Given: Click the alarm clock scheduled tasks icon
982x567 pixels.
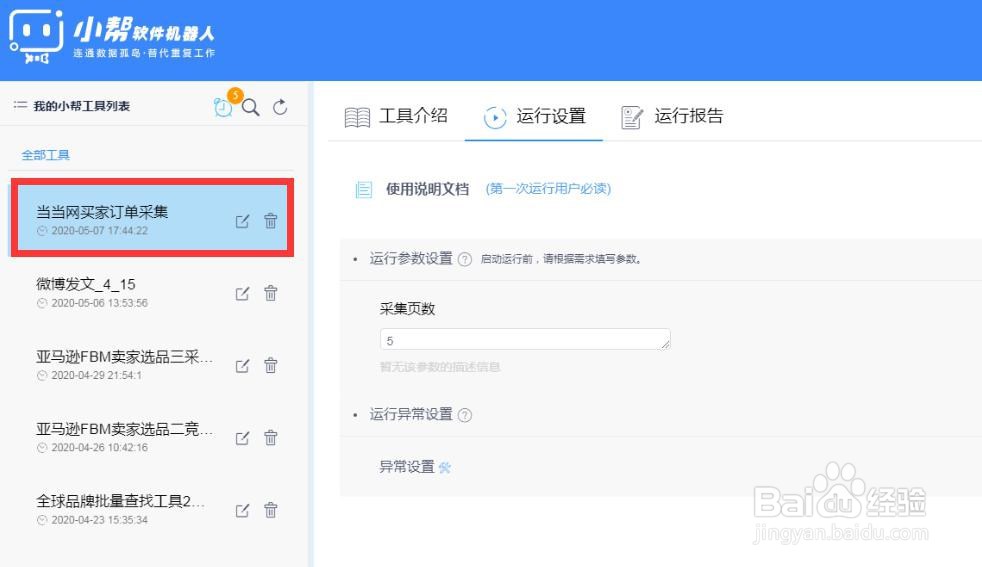Looking at the screenshot, I should (x=222, y=108).
